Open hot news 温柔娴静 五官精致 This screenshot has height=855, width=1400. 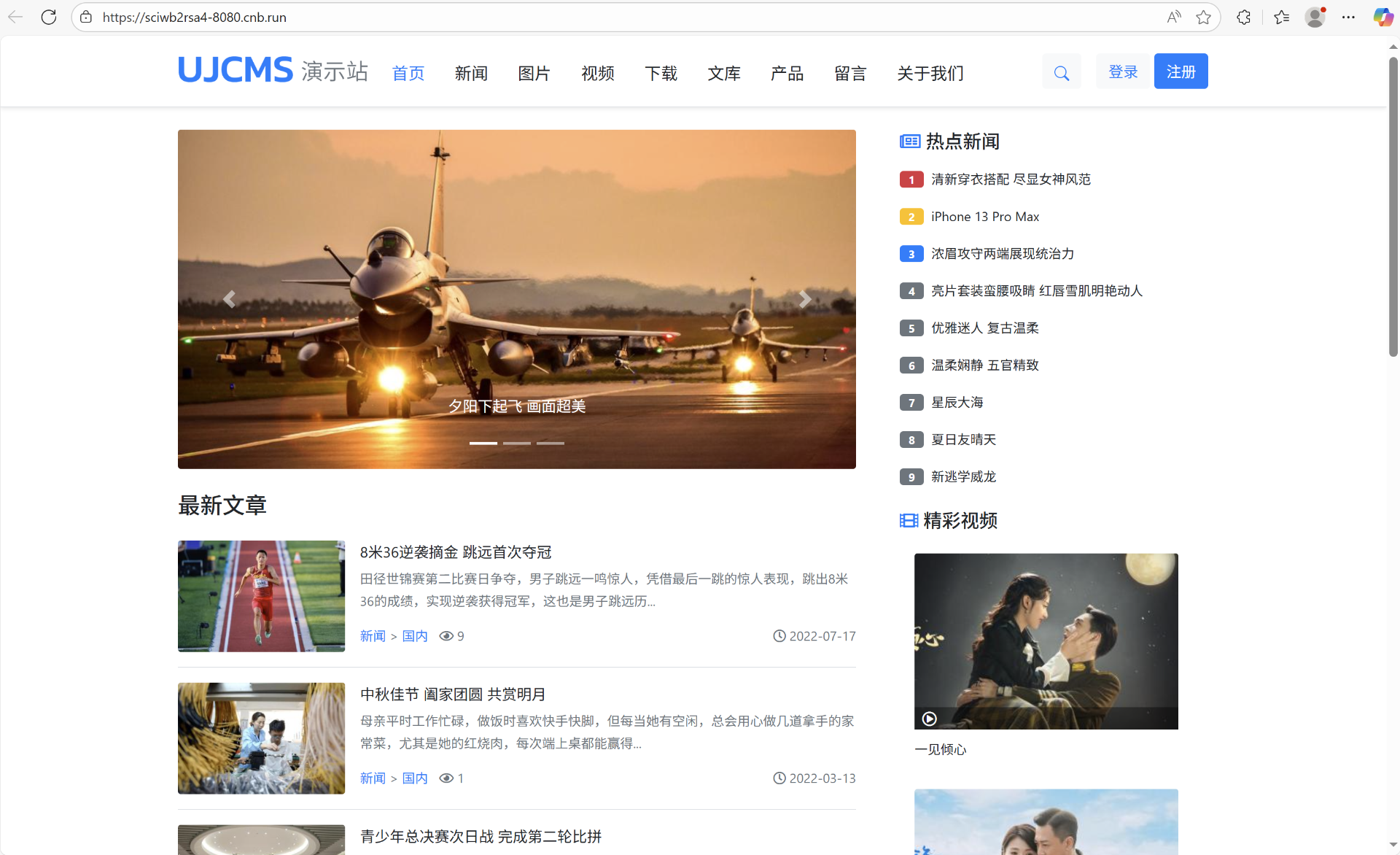coord(985,365)
